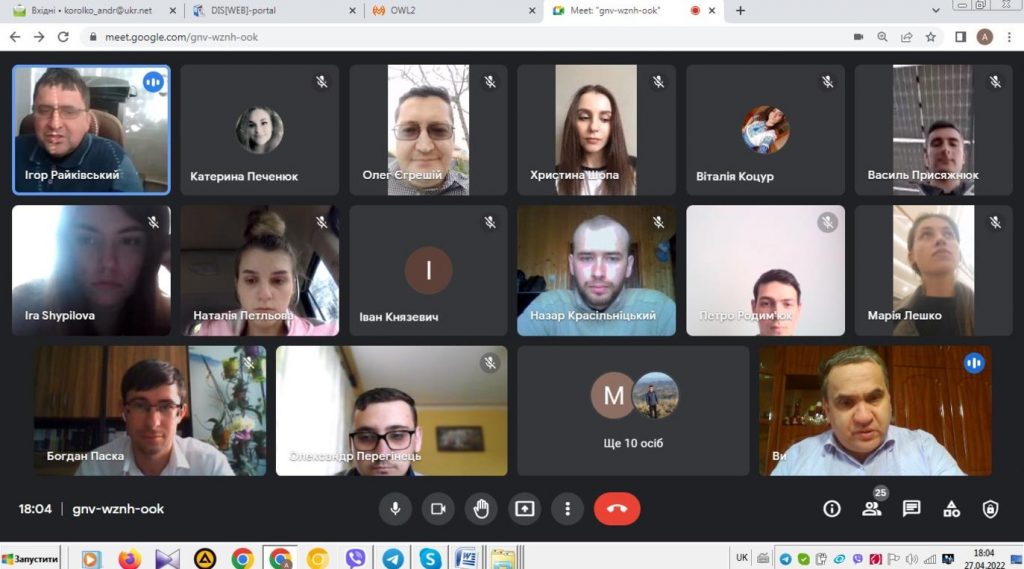Open host controls shield icon
The image size is (1024, 569).
990,509
